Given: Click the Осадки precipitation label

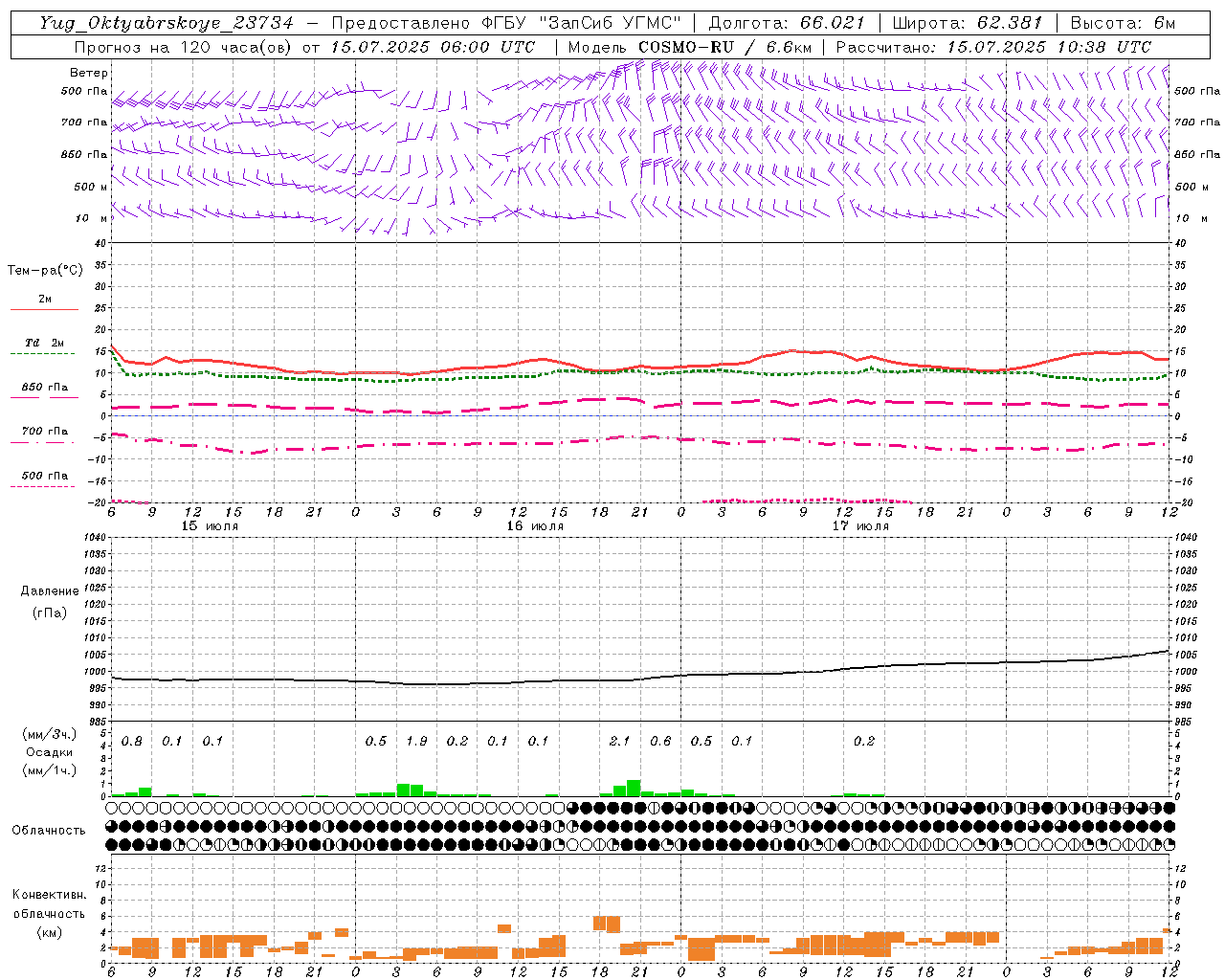Looking at the screenshot, I should [x=49, y=752].
